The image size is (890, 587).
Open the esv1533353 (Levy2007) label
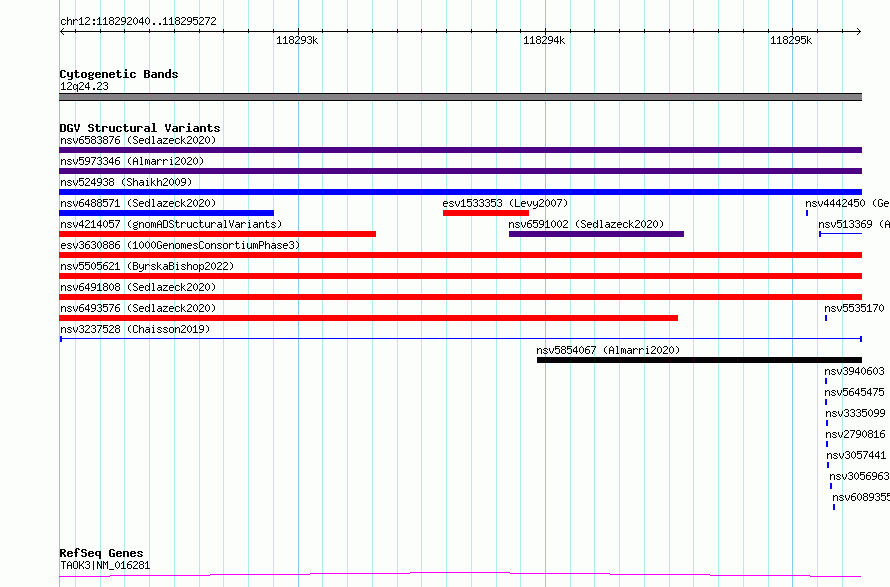point(505,203)
